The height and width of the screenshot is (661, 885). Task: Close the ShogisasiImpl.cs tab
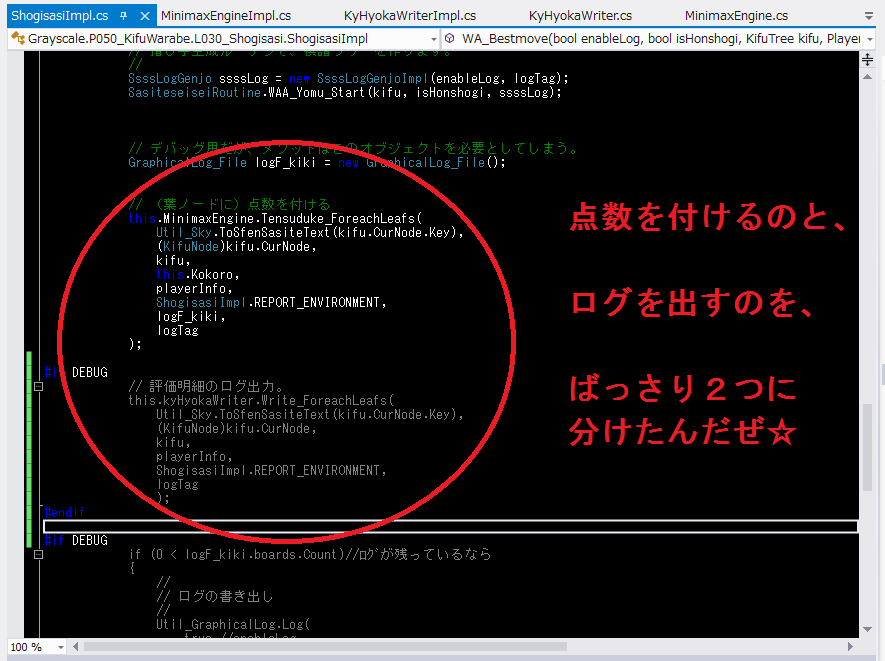click(x=145, y=16)
